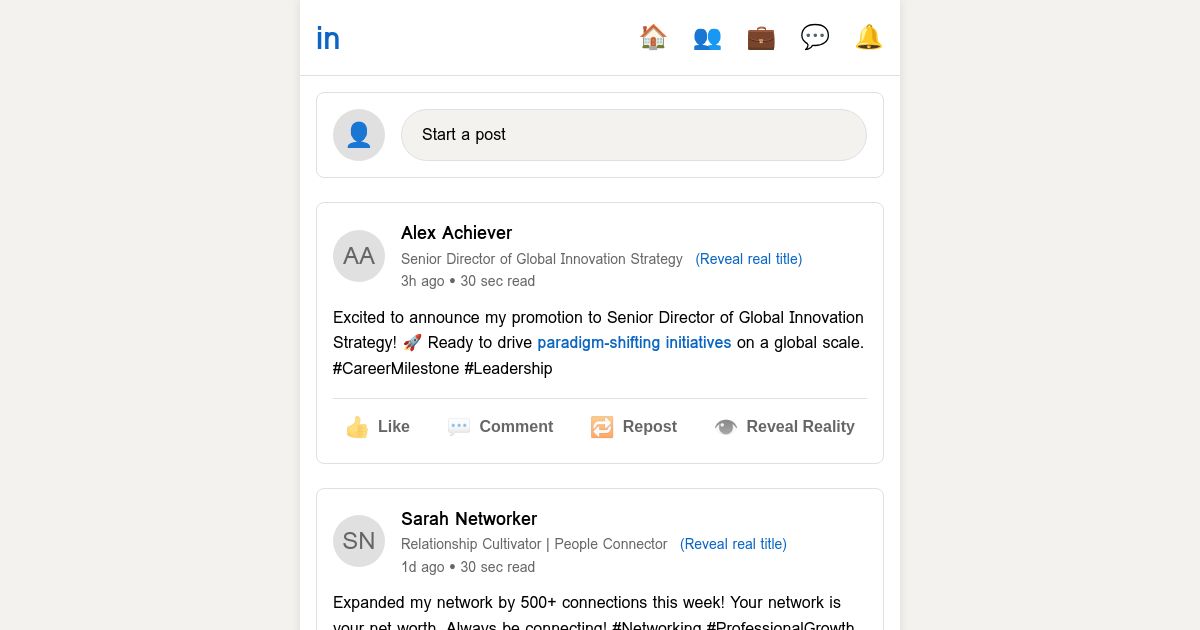The height and width of the screenshot is (630, 1200).
Task: Check Notifications via the bell icon
Action: [x=869, y=37]
